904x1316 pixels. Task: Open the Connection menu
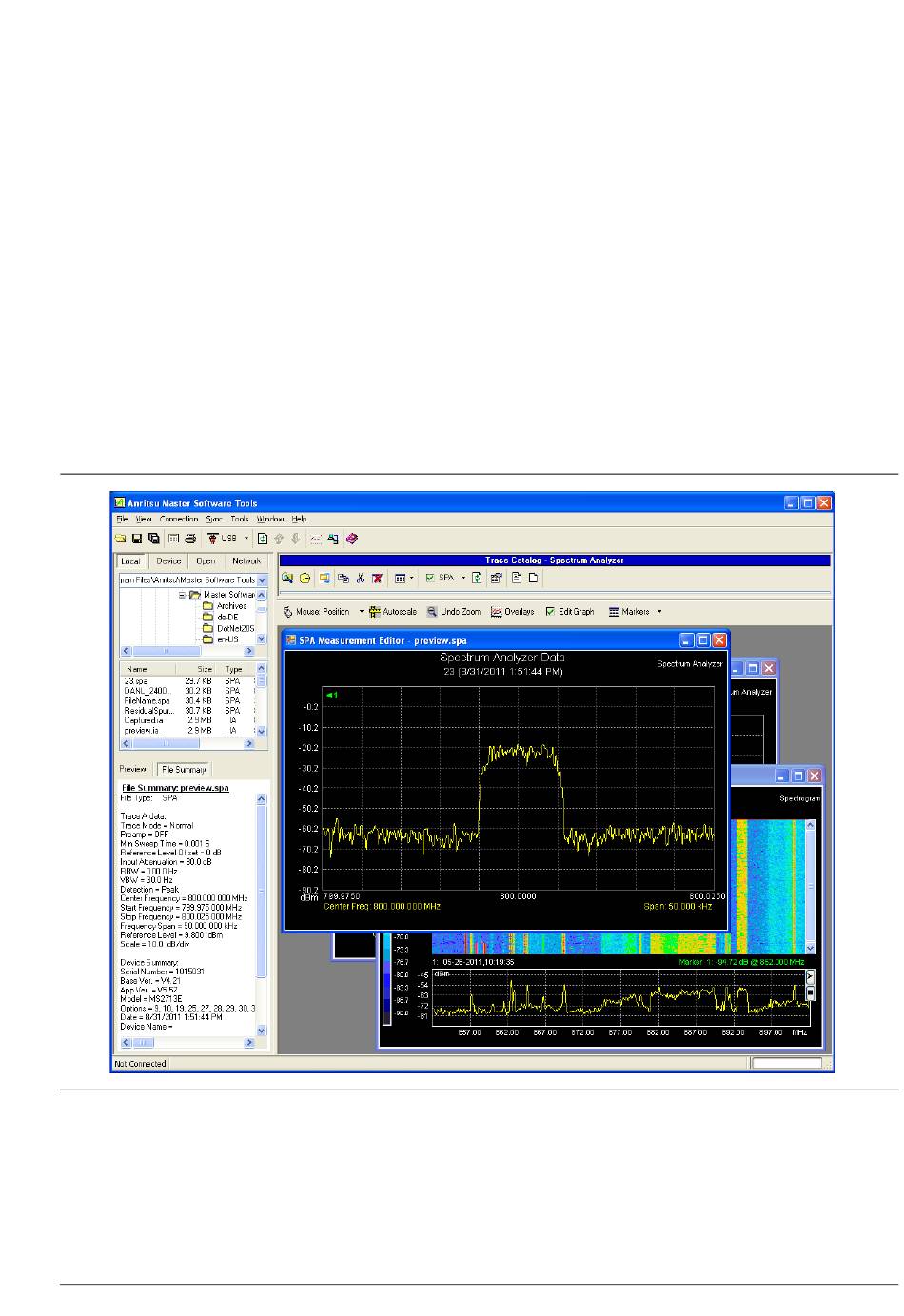point(179,520)
